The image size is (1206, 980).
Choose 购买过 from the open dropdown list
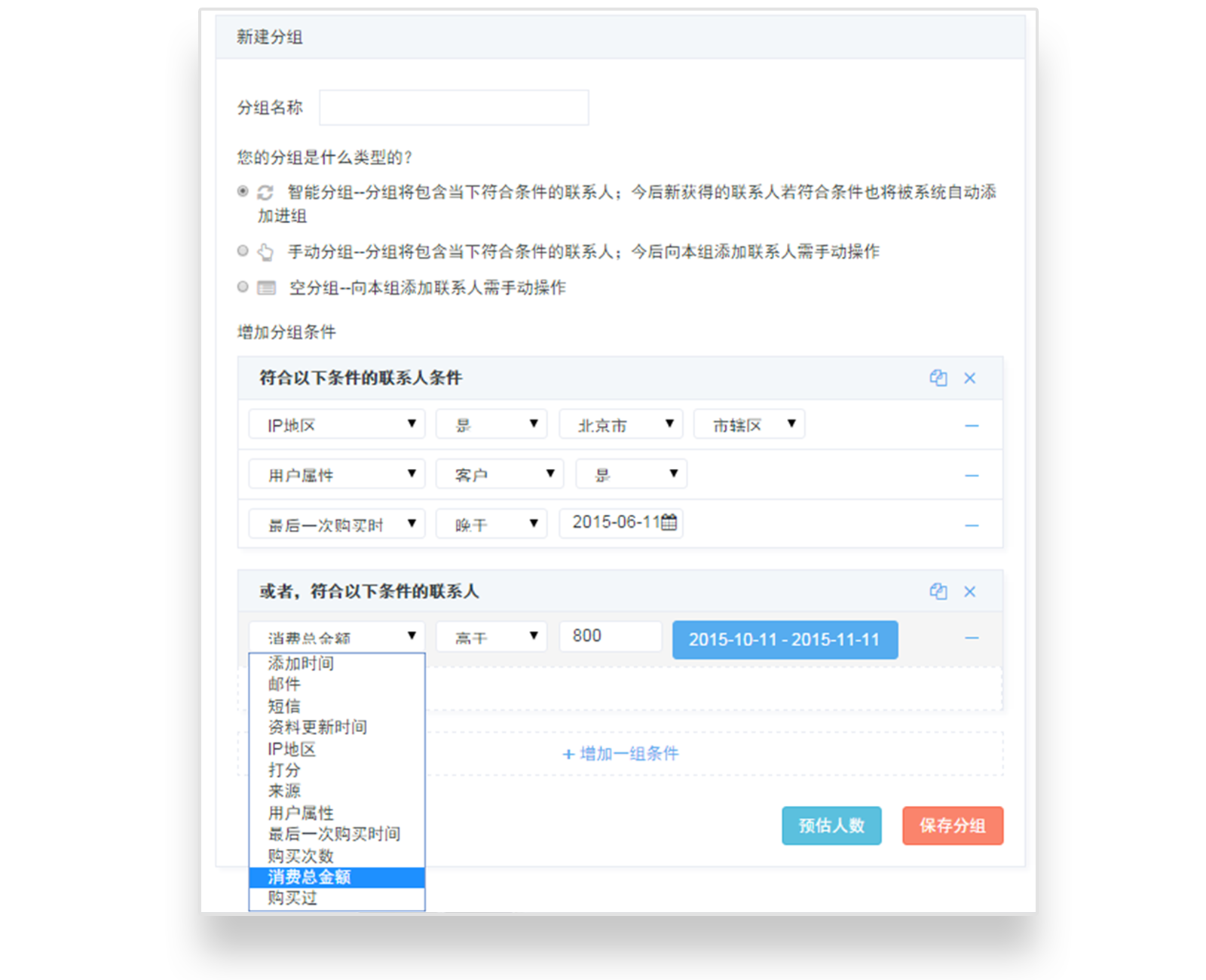(337, 899)
